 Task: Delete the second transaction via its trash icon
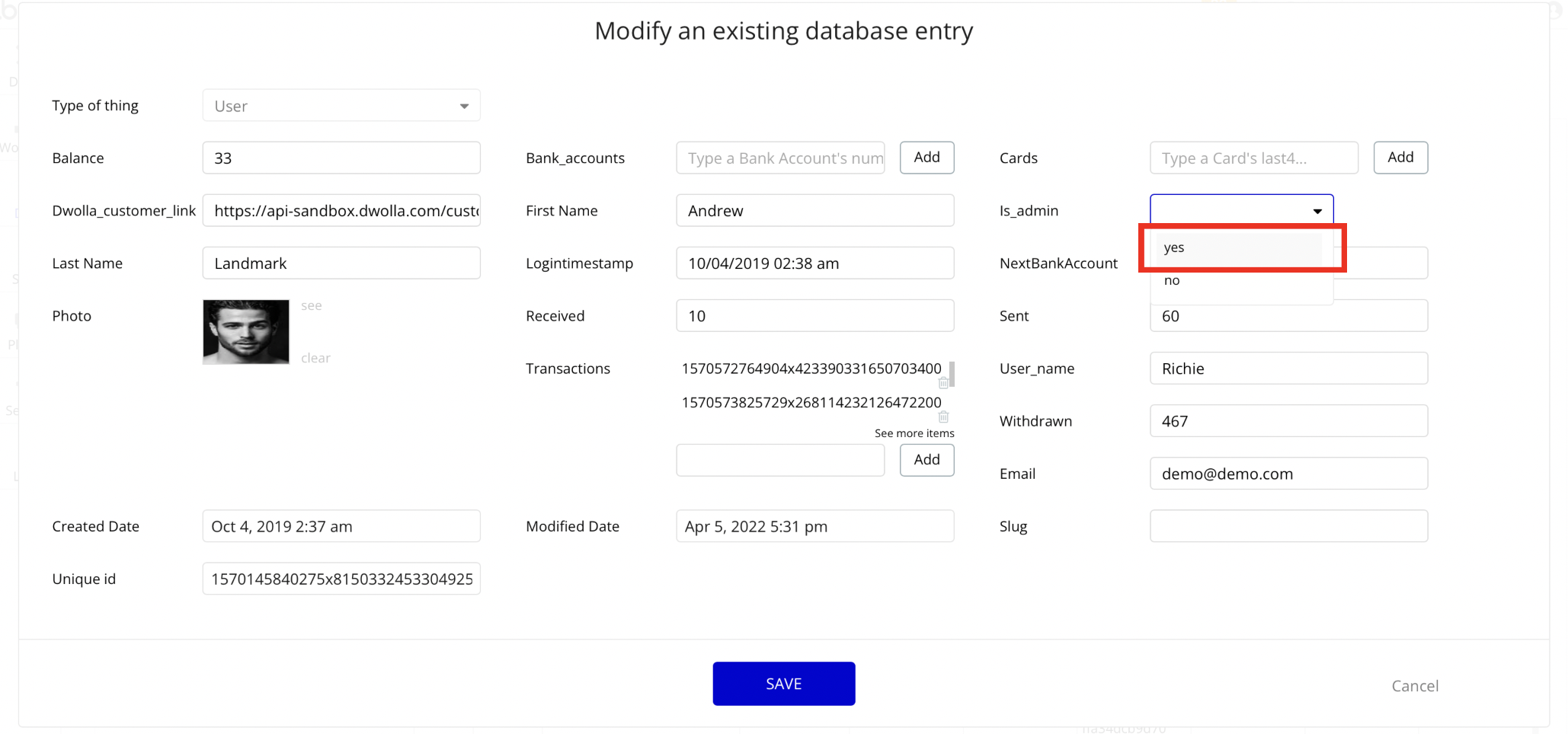943,417
